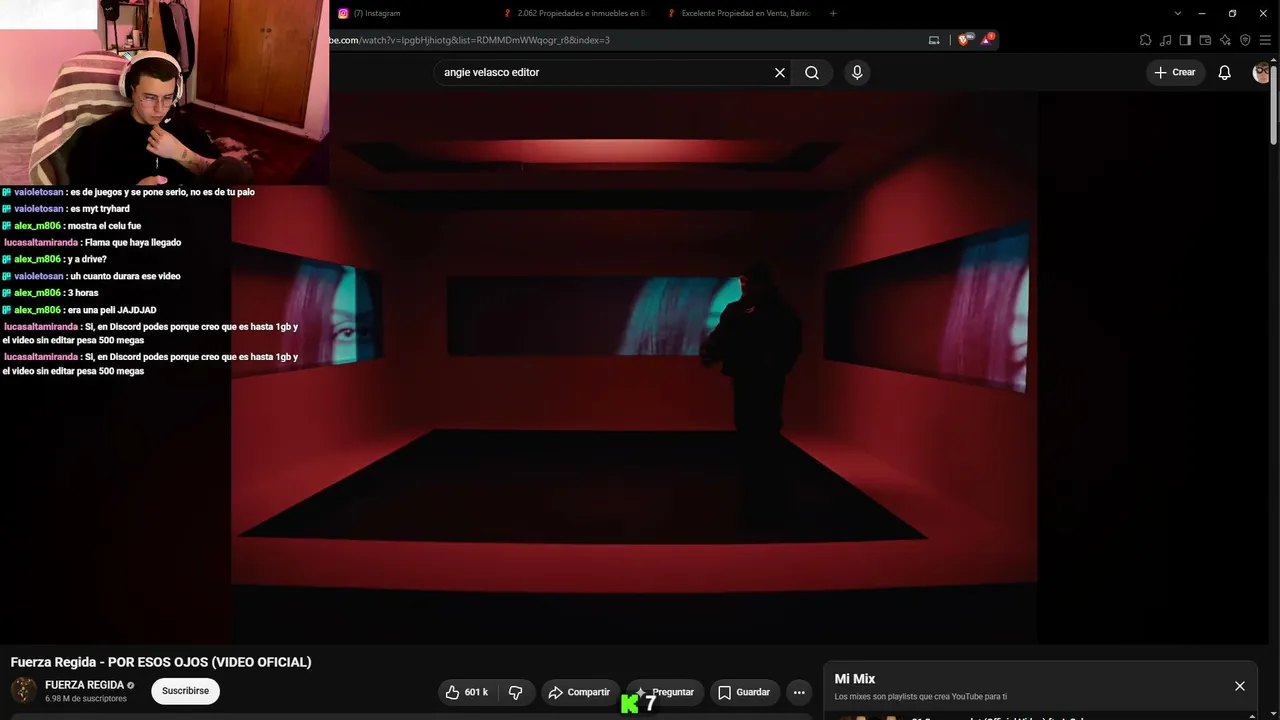Open YouTube notifications bell
Image resolution: width=1280 pixels, height=720 pixels.
1224,72
